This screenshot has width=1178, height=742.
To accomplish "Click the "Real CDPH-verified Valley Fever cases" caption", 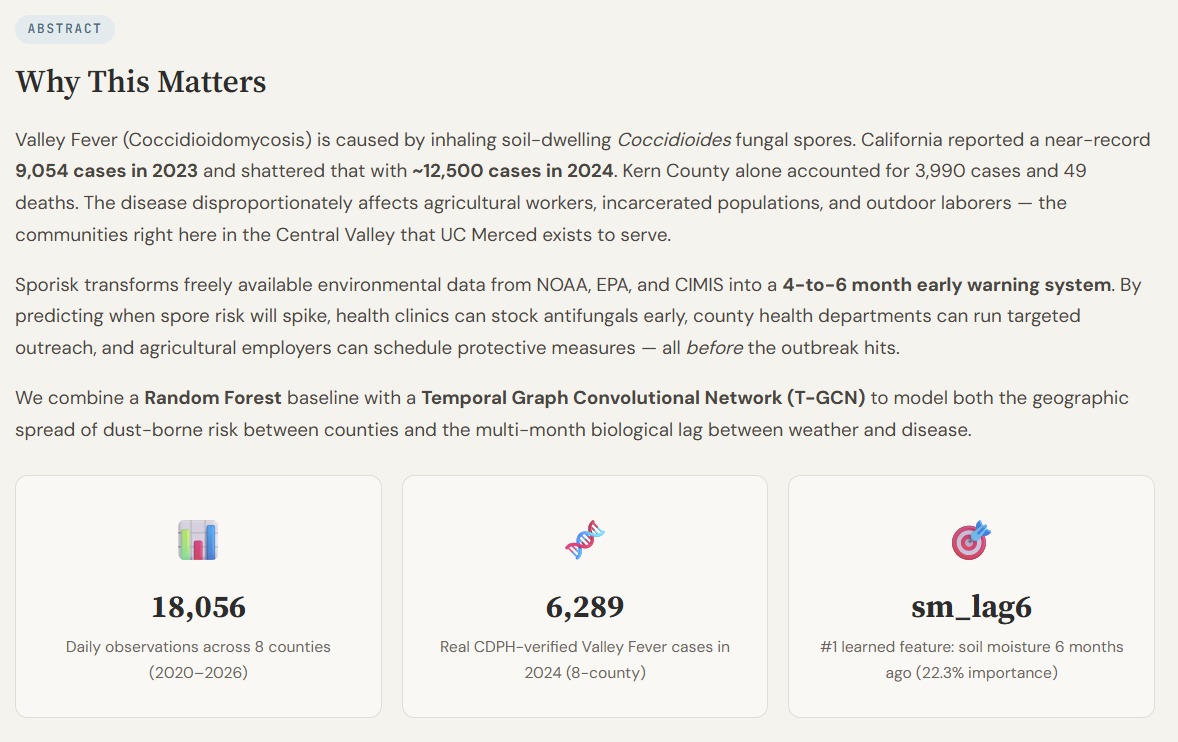I will pyautogui.click(x=585, y=647).
